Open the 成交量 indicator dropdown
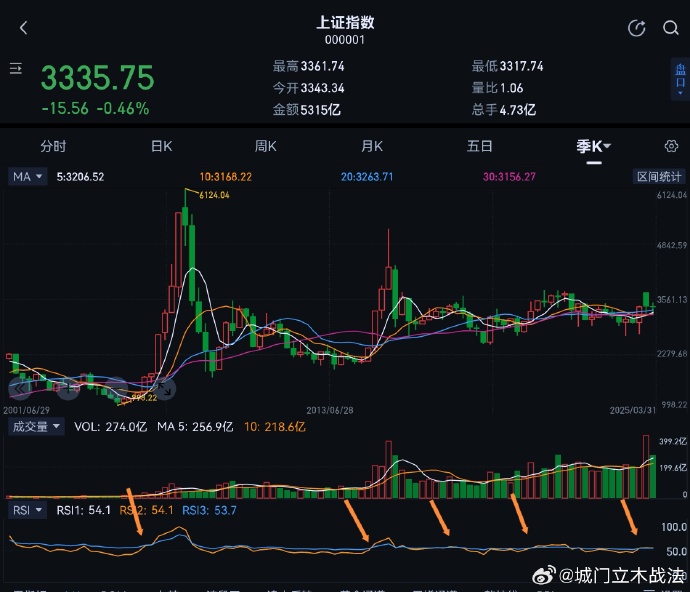This screenshot has height=592, width=690. point(35,427)
